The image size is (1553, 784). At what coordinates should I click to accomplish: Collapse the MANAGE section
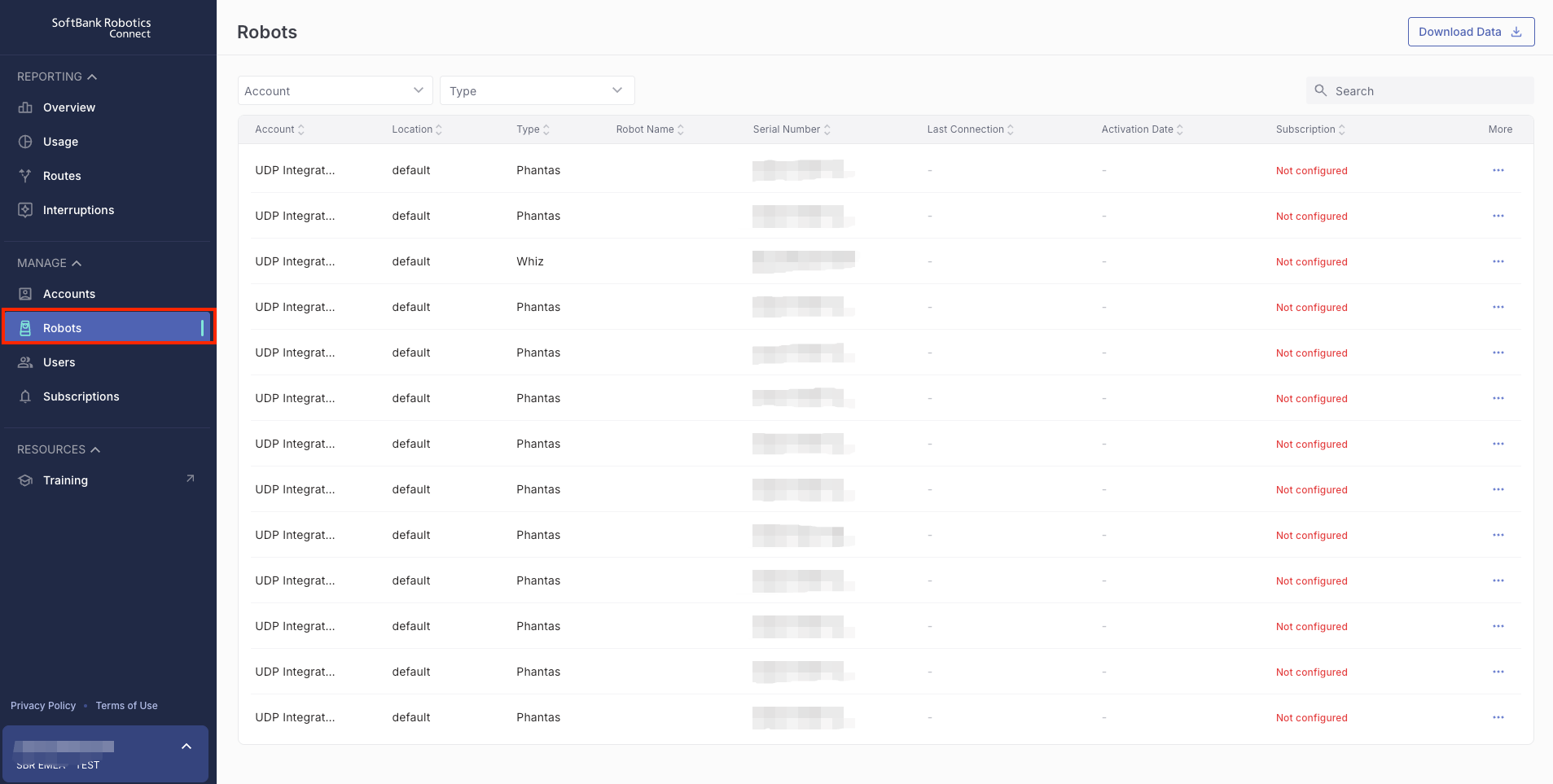[x=49, y=263]
